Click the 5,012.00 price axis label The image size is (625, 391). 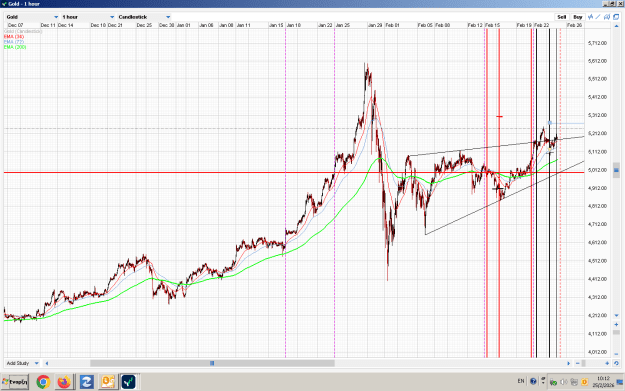coord(597,170)
